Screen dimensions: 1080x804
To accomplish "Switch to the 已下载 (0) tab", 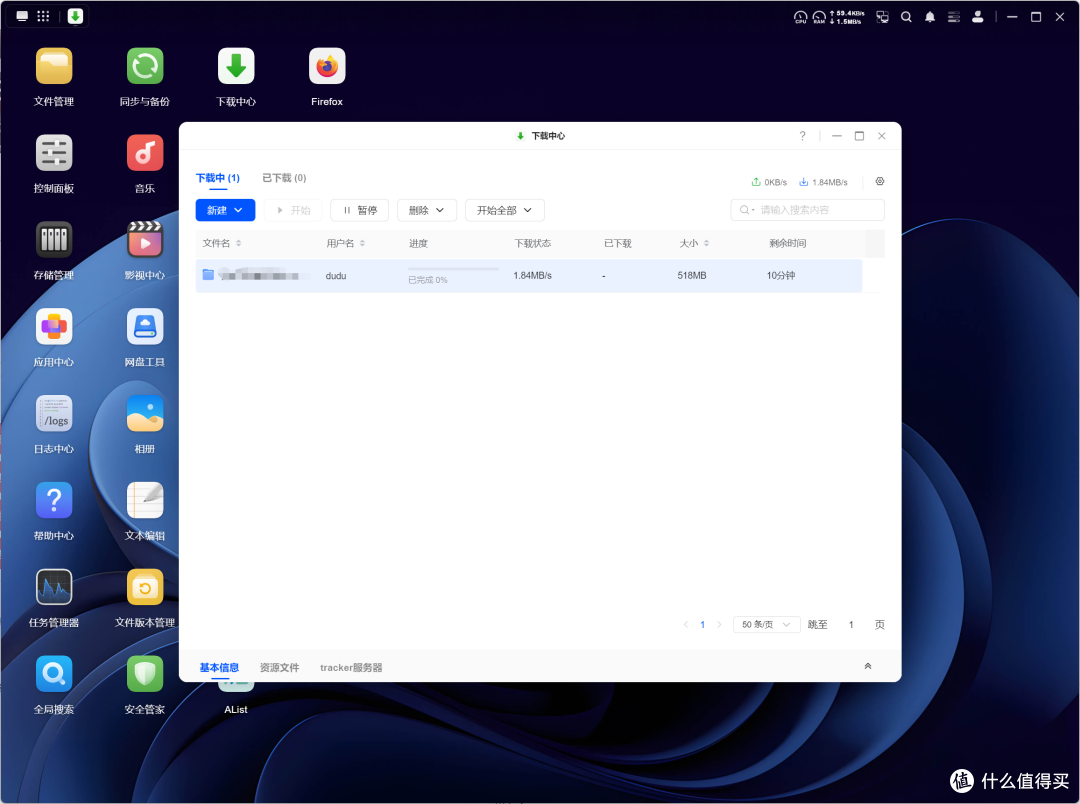I will tap(284, 178).
